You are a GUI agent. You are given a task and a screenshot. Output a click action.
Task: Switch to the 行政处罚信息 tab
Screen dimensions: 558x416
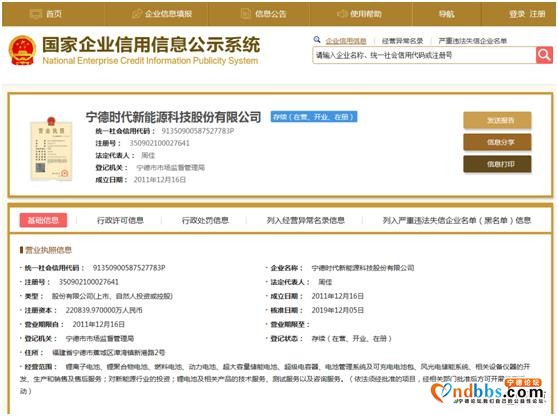click(205, 220)
